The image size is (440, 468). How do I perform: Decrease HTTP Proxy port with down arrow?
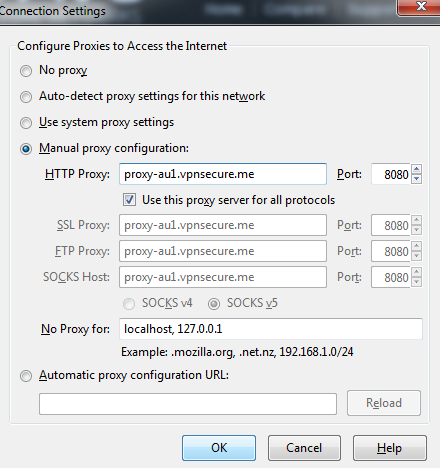[x=417, y=179]
